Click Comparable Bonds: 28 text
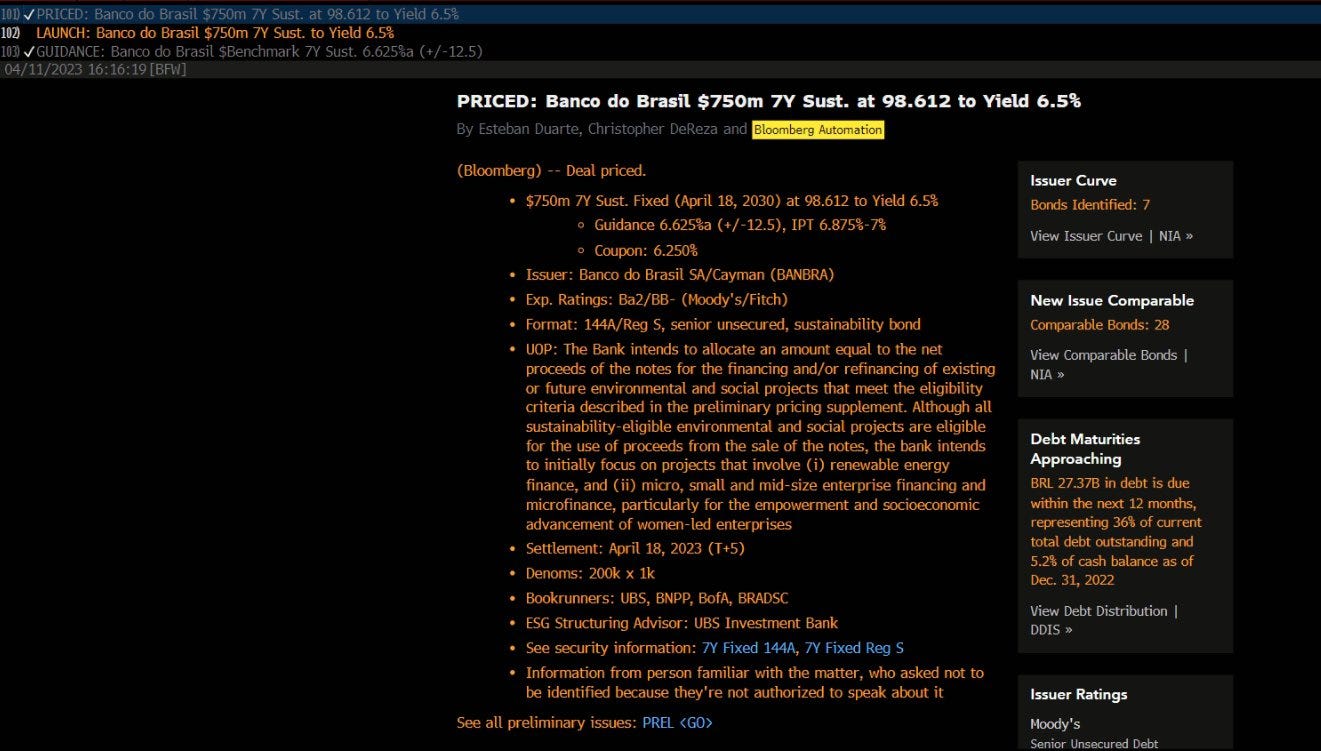The width and height of the screenshot is (1321, 751). point(1099,325)
